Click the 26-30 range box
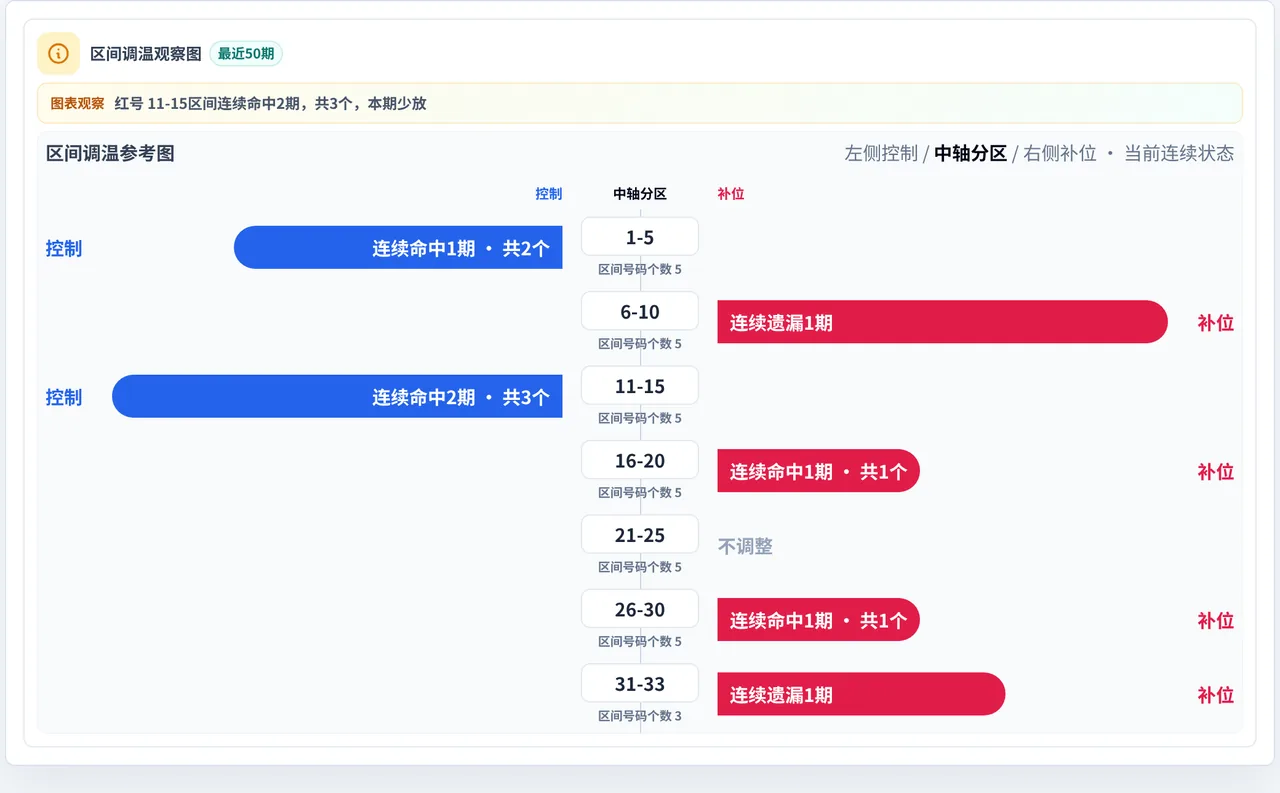Screen dimensions: 1280x793 click(x=640, y=609)
